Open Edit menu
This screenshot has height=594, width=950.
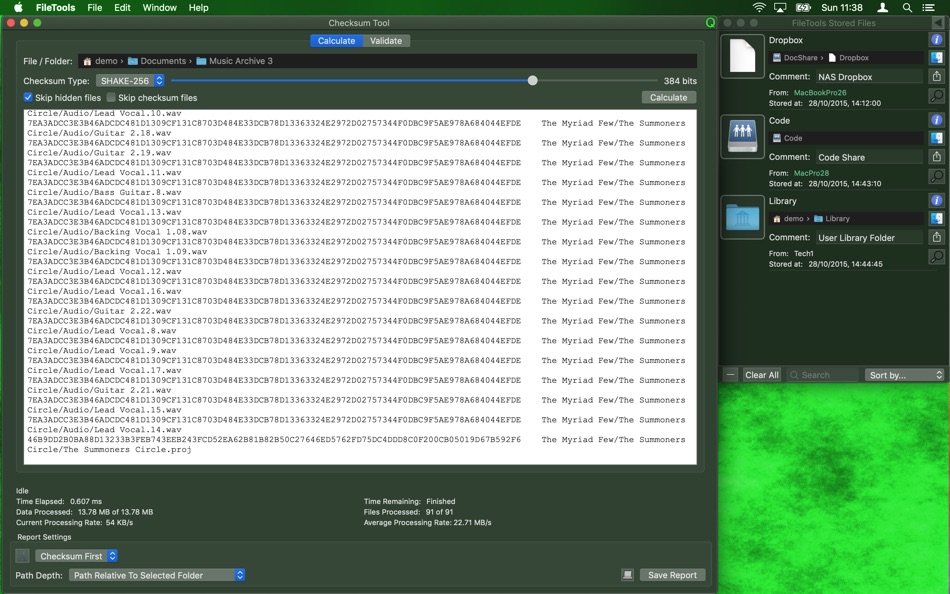pyautogui.click(x=122, y=7)
